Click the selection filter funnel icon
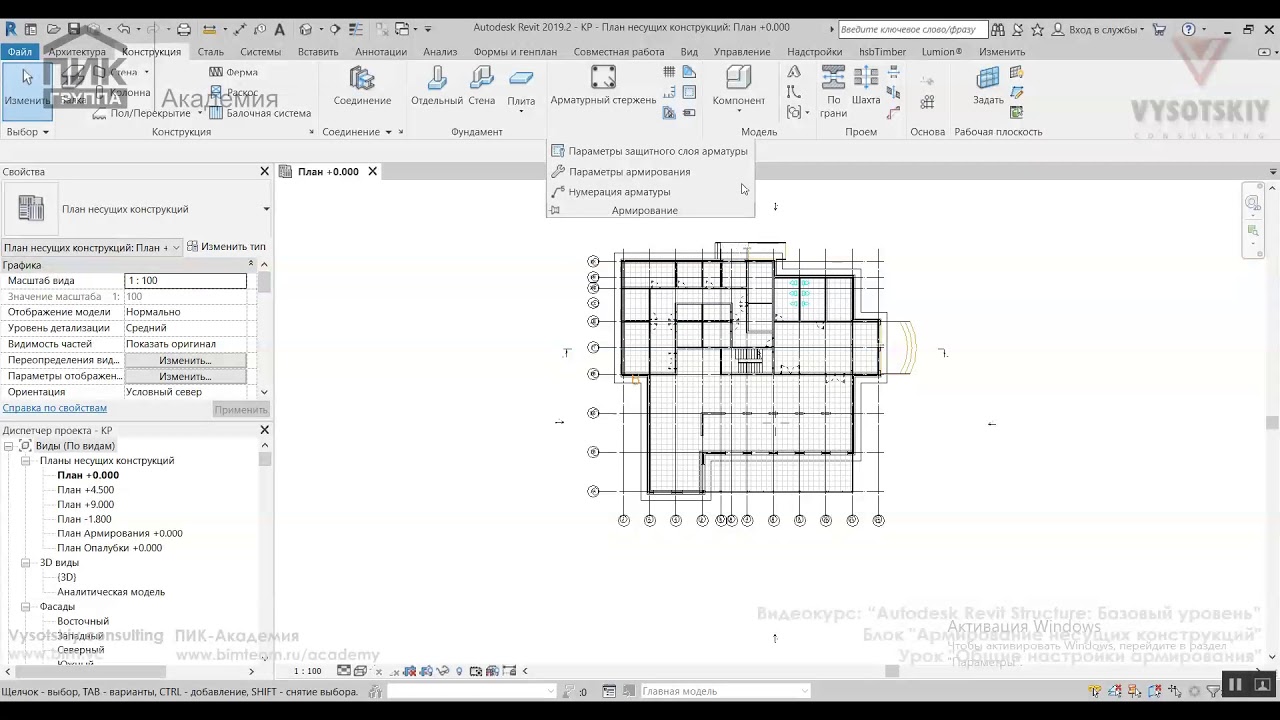1280x720 pixels. pyautogui.click(x=1213, y=691)
